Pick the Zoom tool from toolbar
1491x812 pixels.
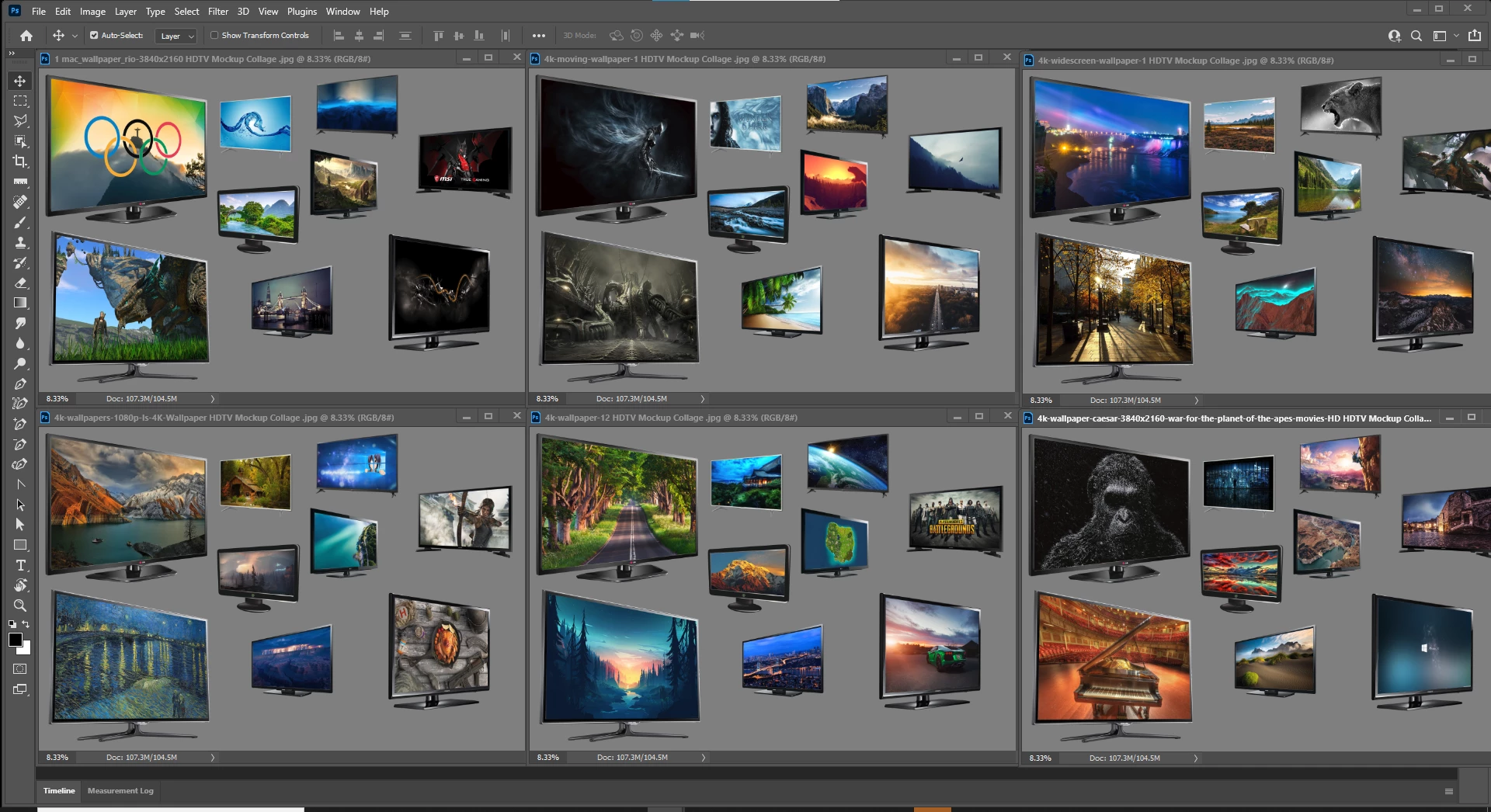(20, 606)
